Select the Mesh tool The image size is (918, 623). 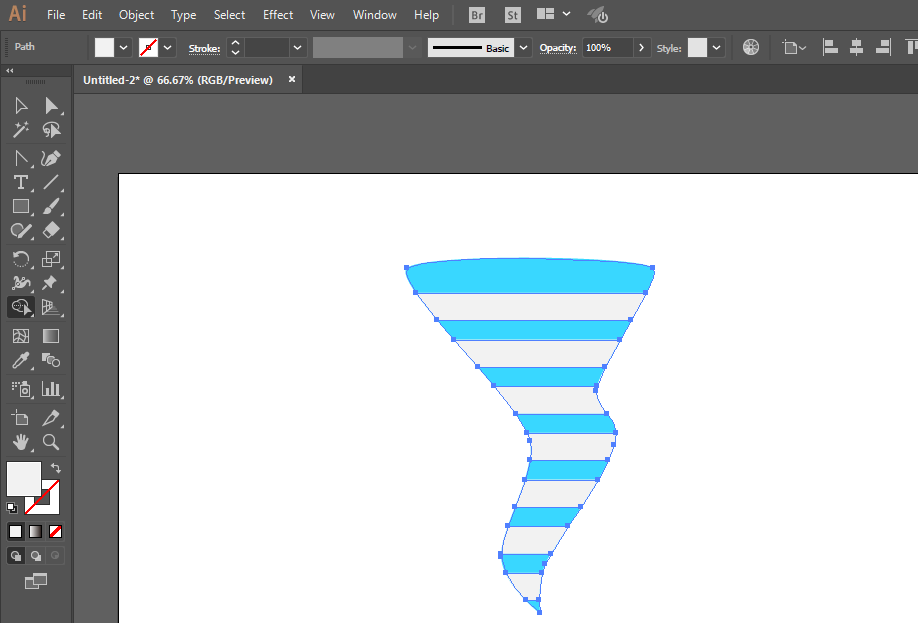click(21, 336)
